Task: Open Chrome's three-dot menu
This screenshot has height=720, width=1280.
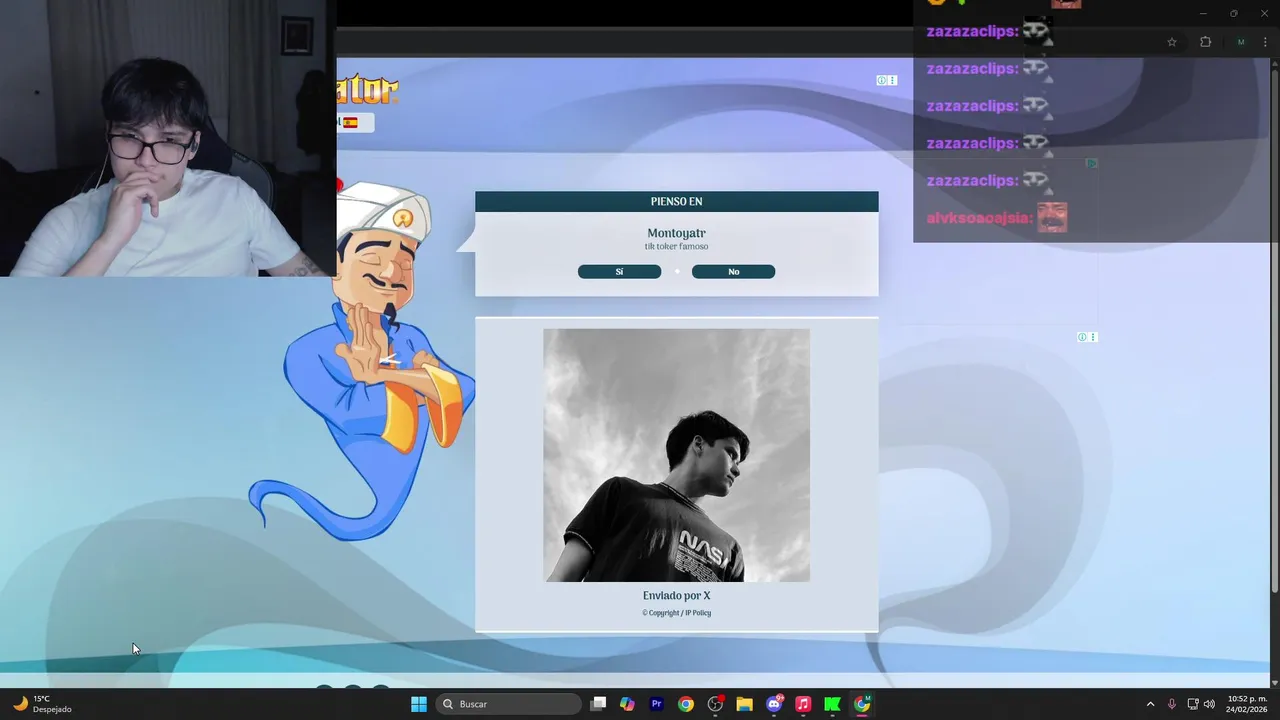Action: [1265, 42]
